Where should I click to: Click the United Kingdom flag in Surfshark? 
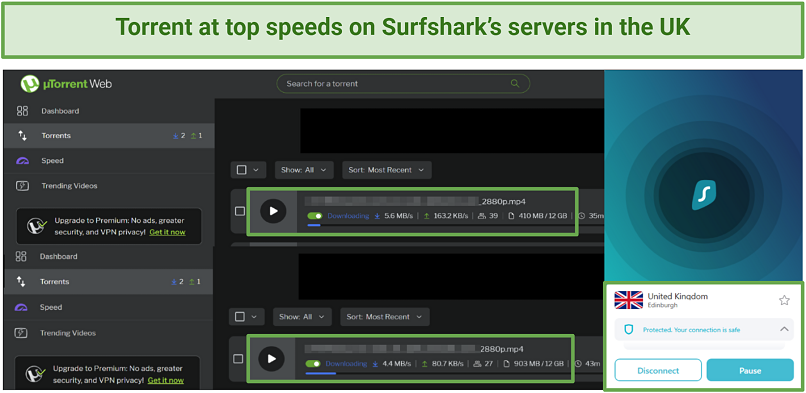tap(629, 300)
